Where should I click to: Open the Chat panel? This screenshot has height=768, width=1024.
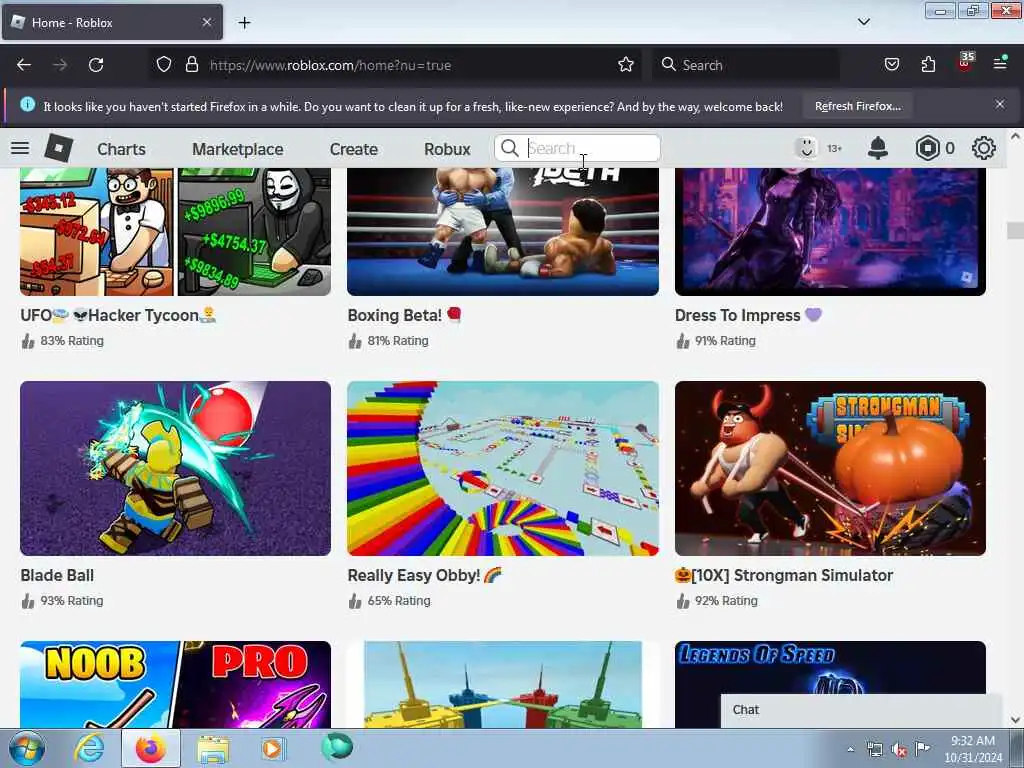[861, 711]
